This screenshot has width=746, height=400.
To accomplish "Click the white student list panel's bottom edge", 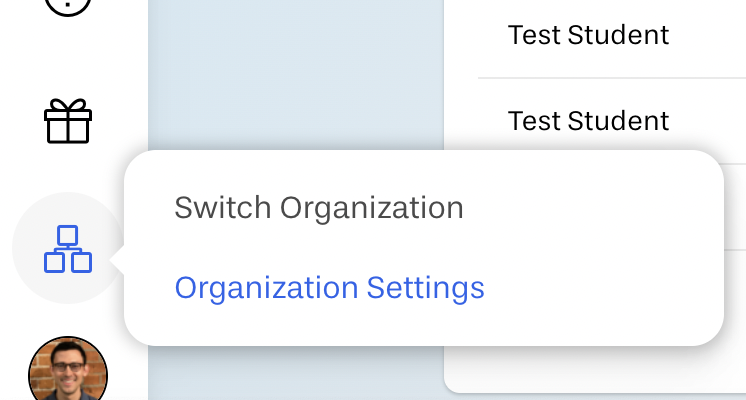I will pyautogui.click(x=595, y=391).
